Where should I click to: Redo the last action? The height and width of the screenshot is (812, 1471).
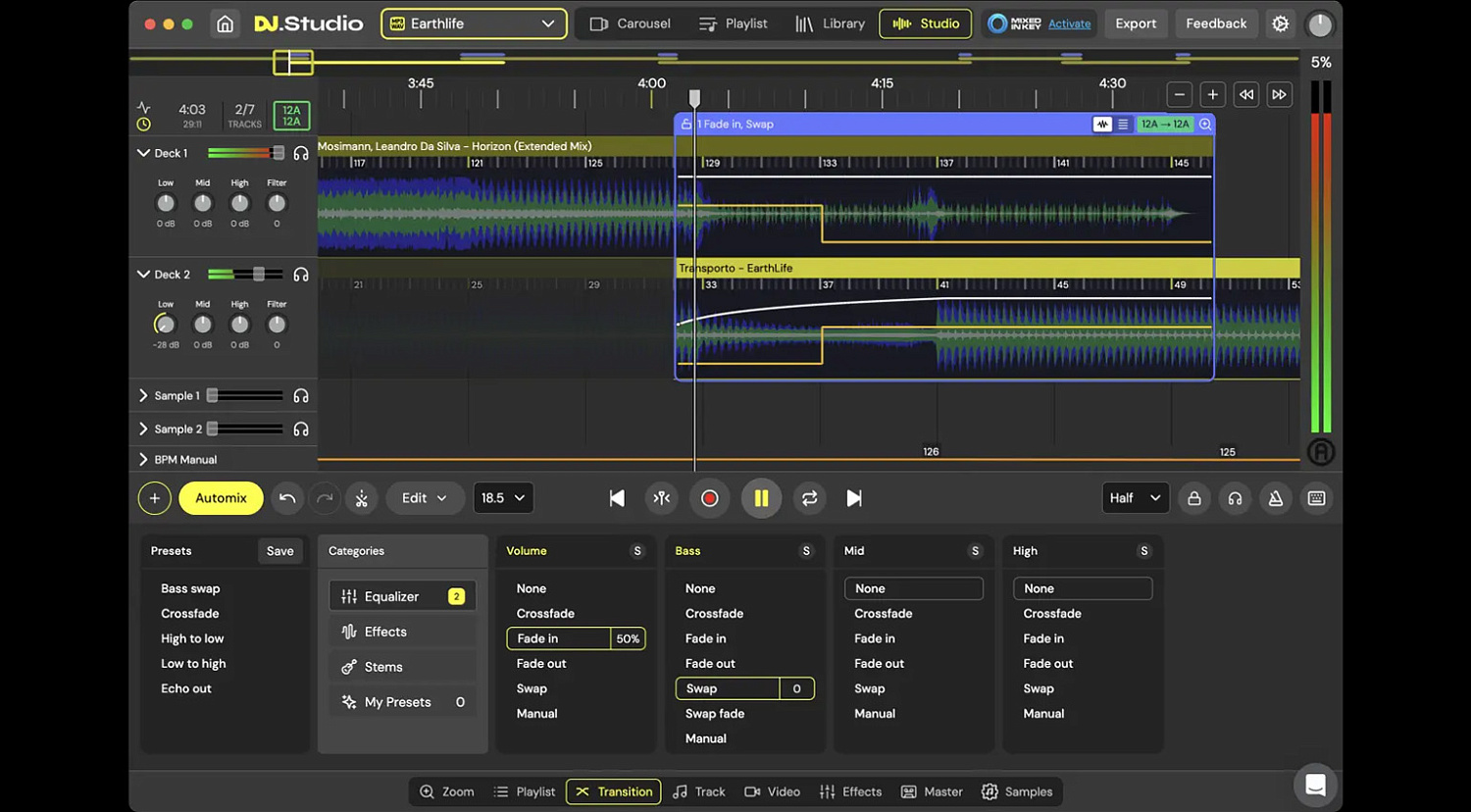click(x=325, y=498)
